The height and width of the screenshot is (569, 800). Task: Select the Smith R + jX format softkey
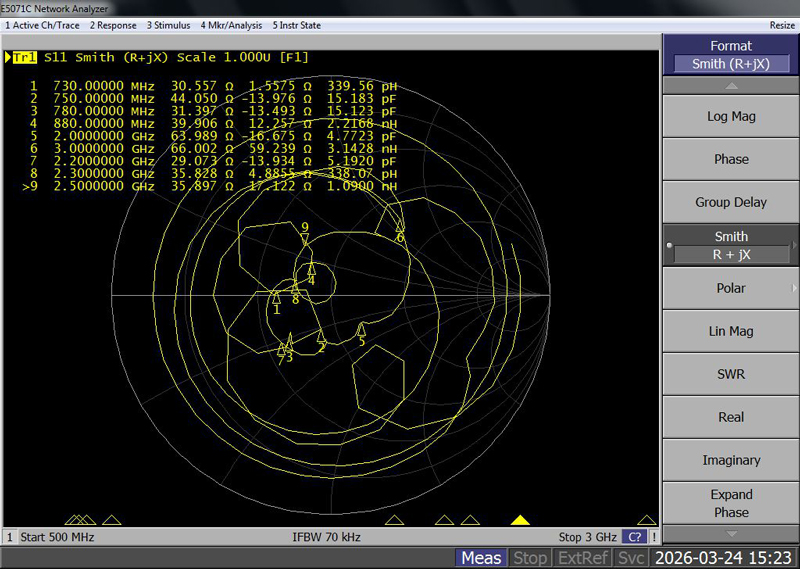(x=731, y=245)
